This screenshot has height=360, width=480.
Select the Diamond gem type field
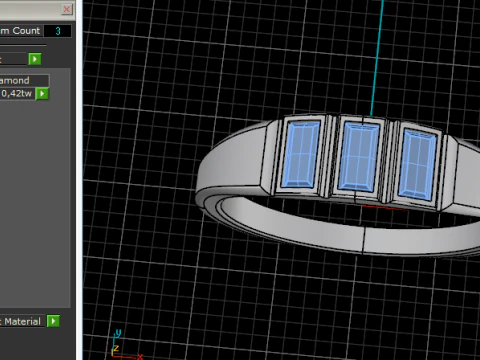(x=24, y=80)
